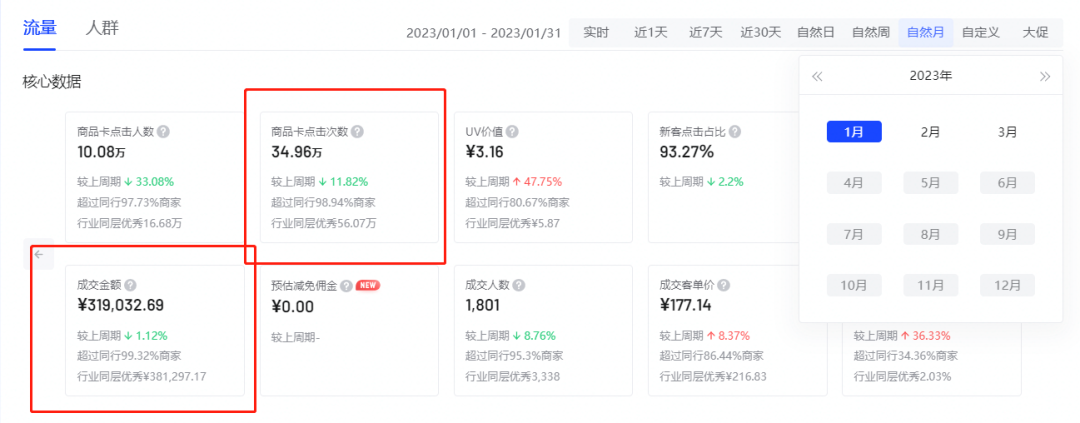Select the 自然周 time range
1080x423 pixels.
pyautogui.click(x=871, y=32)
